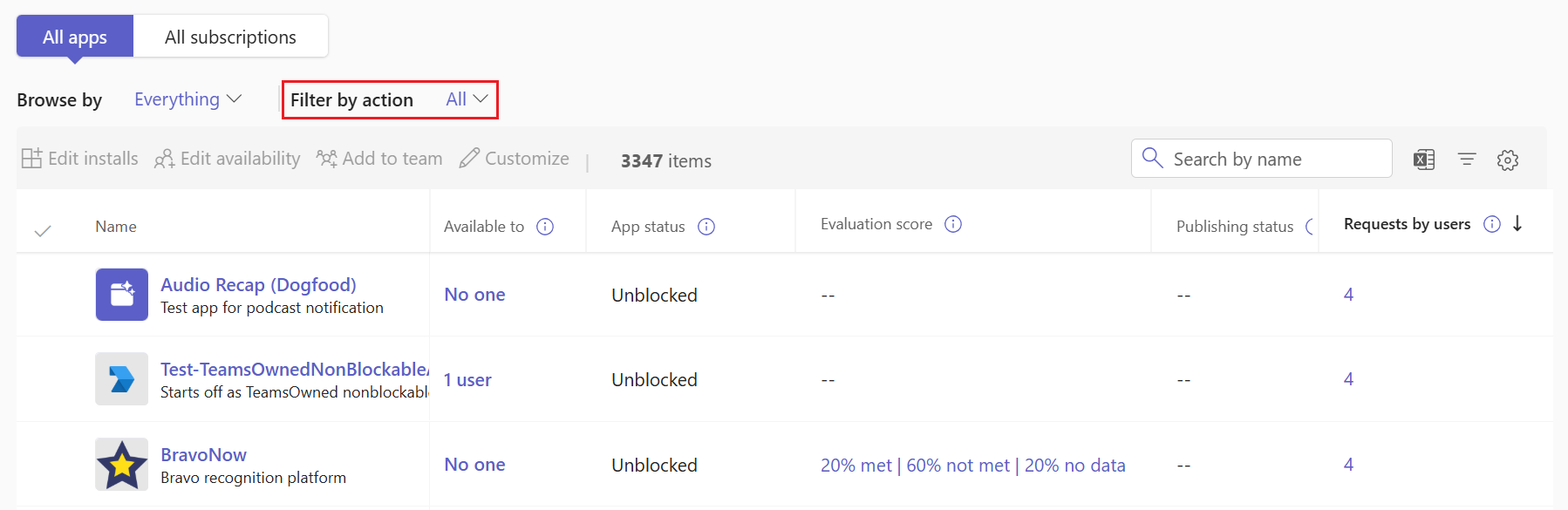Open the Audio Recap (Dogfood) app link
The image size is (1568, 510).
258,284
